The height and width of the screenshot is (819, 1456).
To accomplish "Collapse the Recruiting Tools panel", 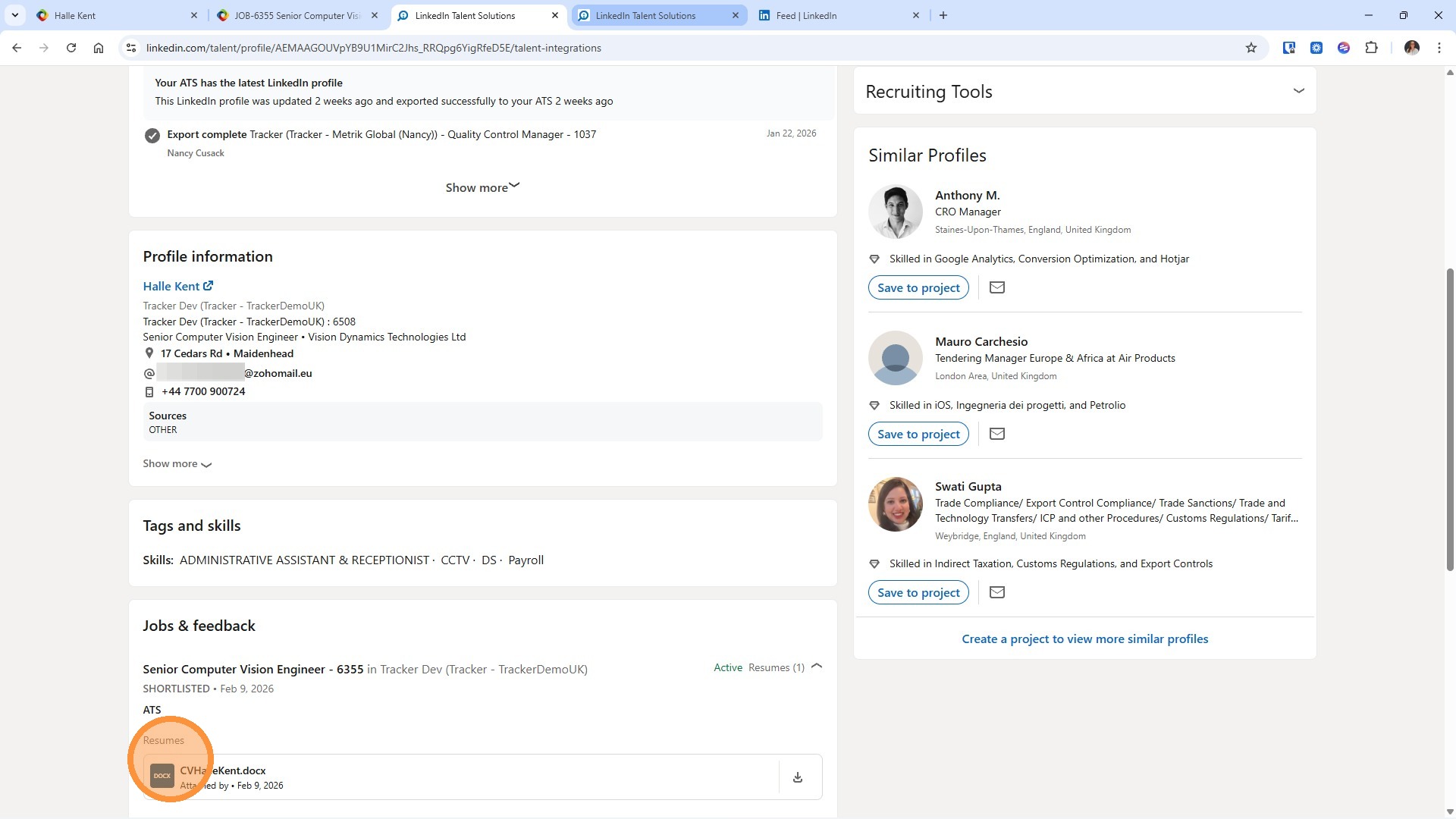I will (1298, 91).
